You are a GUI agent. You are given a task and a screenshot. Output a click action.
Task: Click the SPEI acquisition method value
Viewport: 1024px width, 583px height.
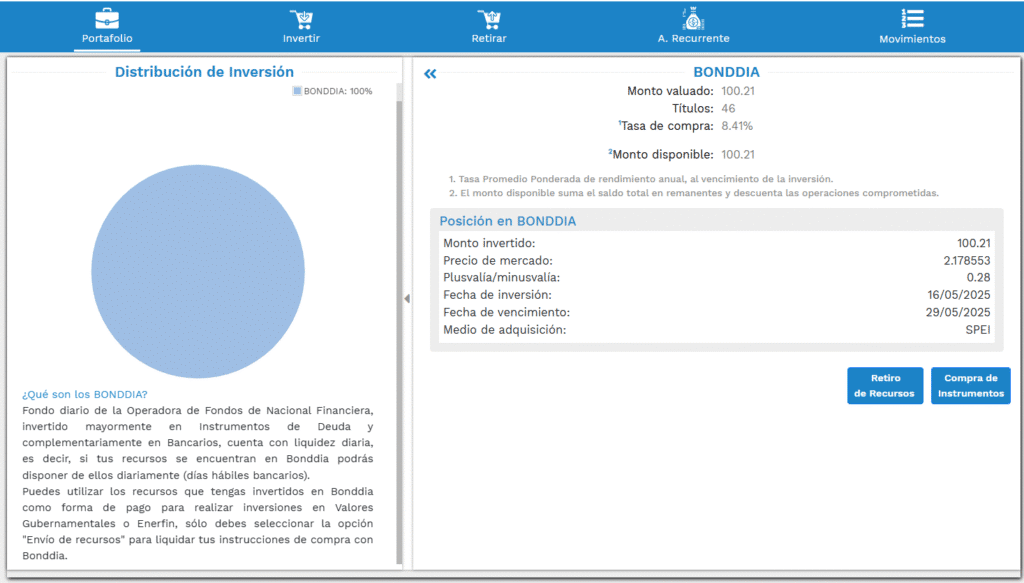[x=978, y=330]
